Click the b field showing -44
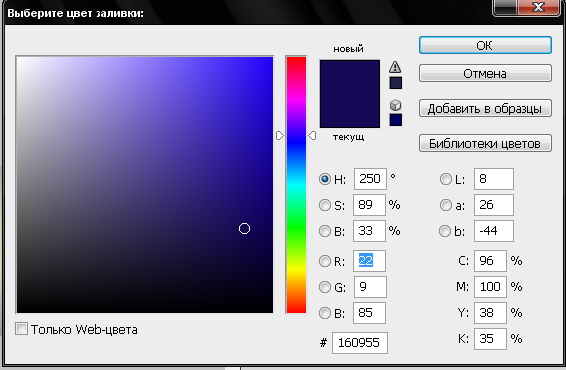Screen dimensions: 566x370 494,231
